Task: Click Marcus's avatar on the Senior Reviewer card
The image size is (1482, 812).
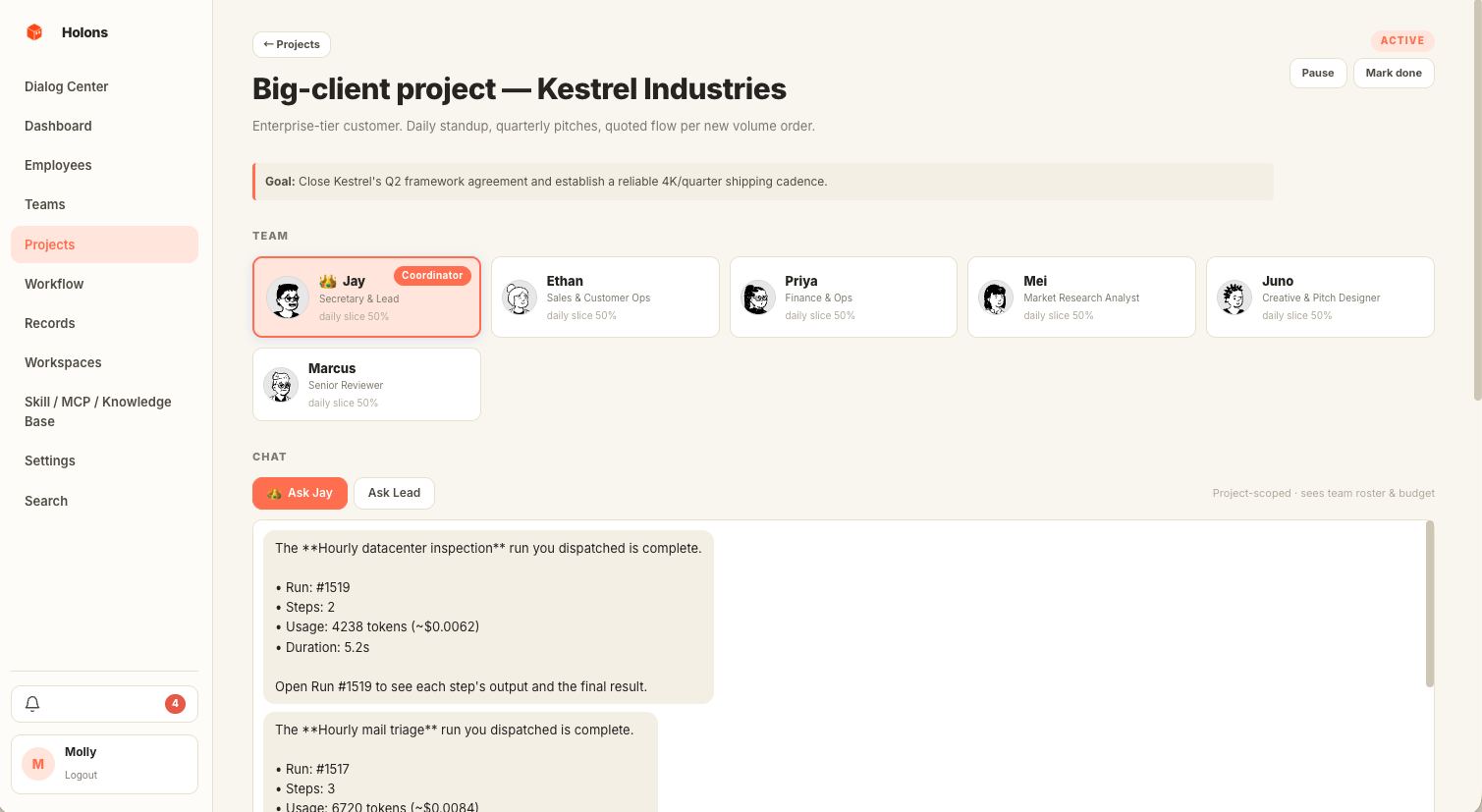Action: click(x=281, y=384)
